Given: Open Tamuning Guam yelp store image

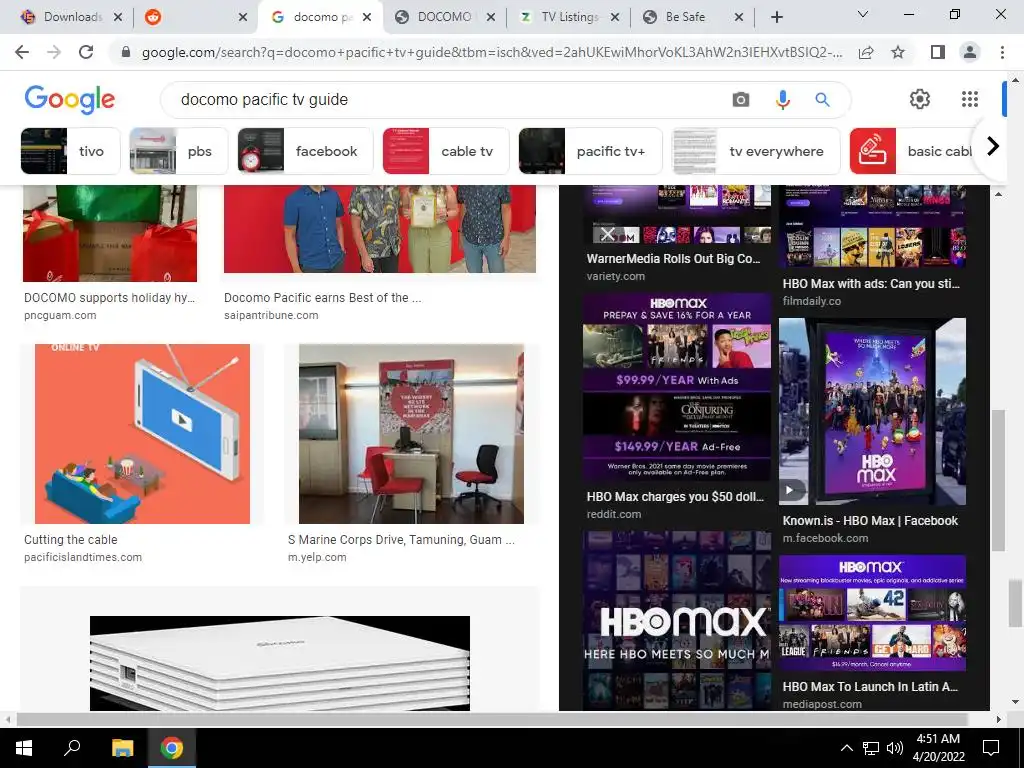Looking at the screenshot, I should [411, 434].
